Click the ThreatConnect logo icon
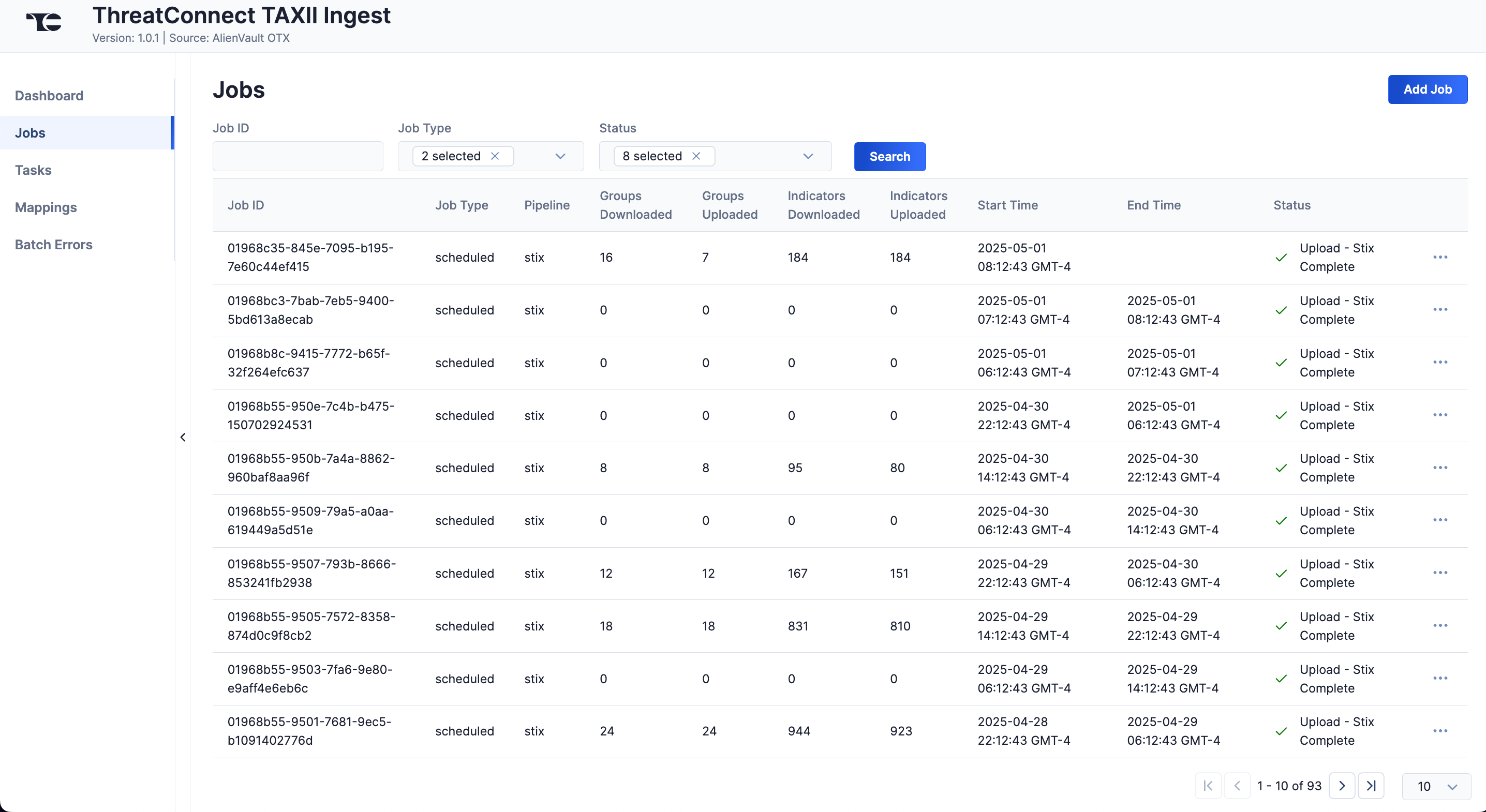 point(44,22)
